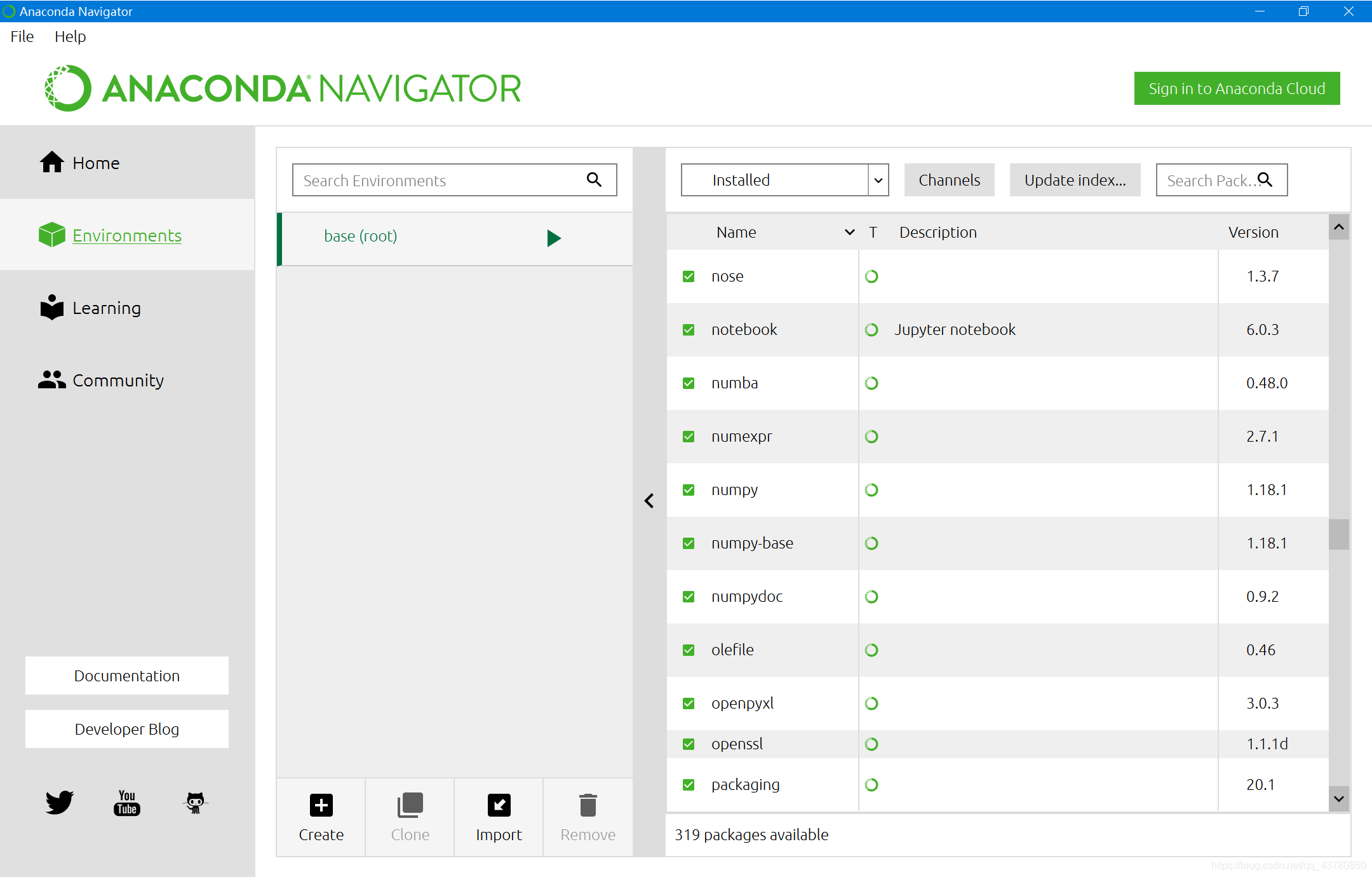Viewport: 1372px width, 877px height.
Task: Click the Jupyter notebook description text
Action: point(955,330)
